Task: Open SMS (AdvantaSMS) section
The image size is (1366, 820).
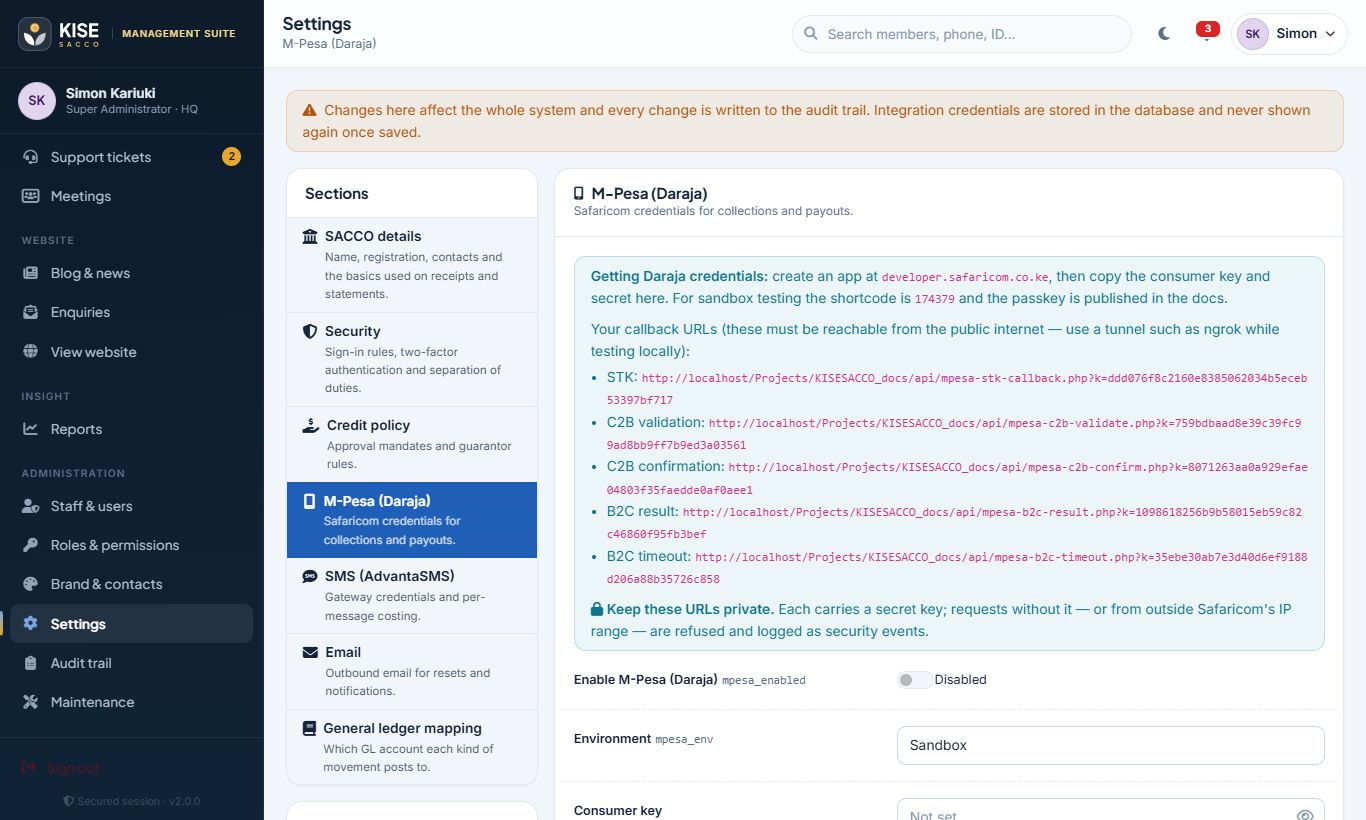Action: point(412,595)
